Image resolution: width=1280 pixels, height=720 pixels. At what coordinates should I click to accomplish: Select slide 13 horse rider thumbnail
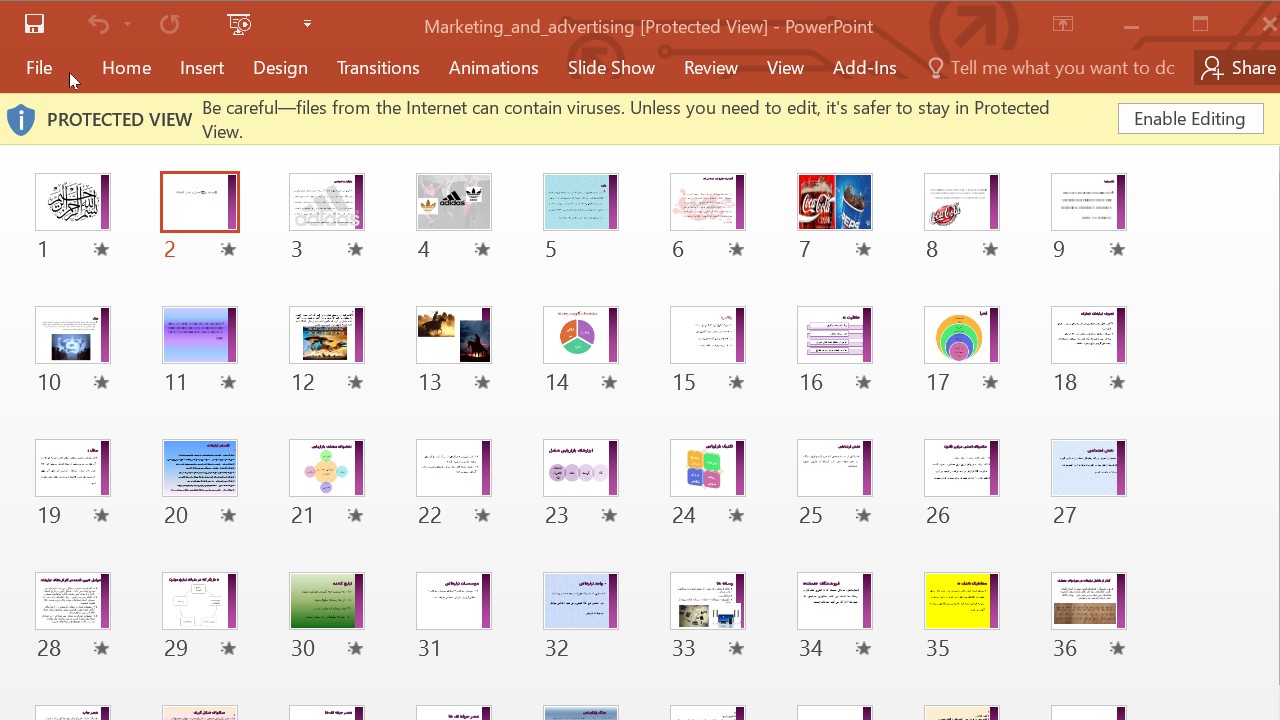[x=454, y=335]
